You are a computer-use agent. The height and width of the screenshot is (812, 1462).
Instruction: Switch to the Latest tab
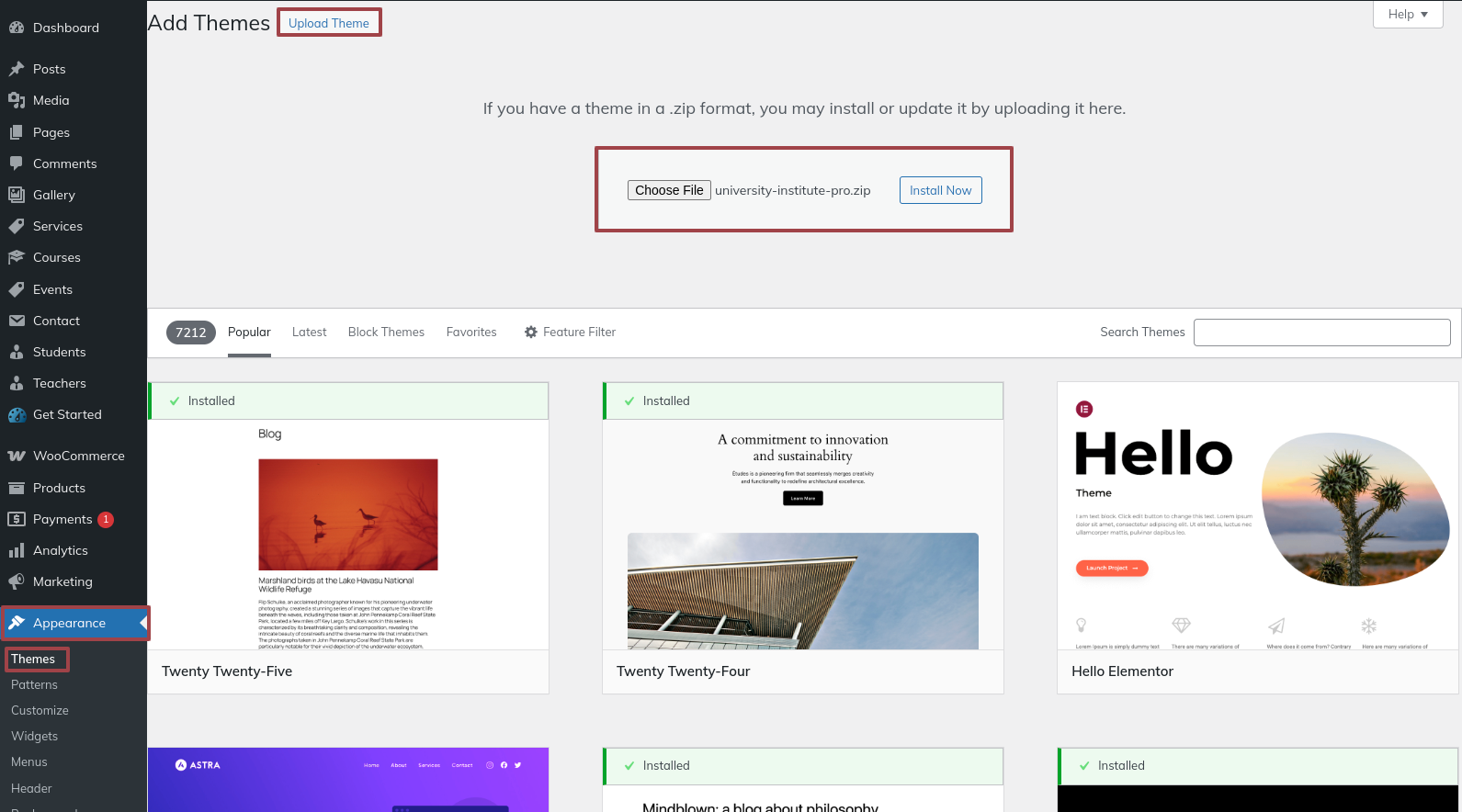coord(309,333)
